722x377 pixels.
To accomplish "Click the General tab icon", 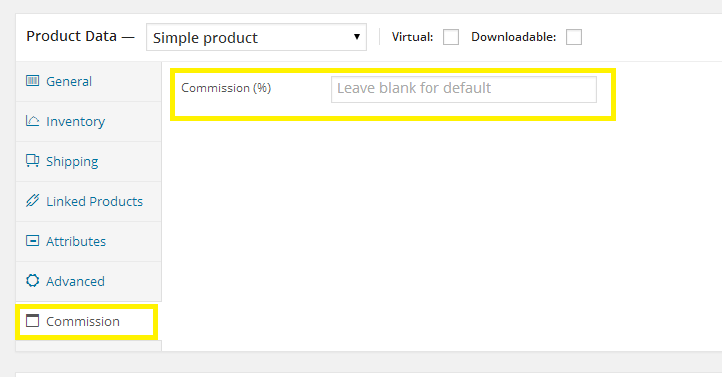I will pyautogui.click(x=32, y=81).
